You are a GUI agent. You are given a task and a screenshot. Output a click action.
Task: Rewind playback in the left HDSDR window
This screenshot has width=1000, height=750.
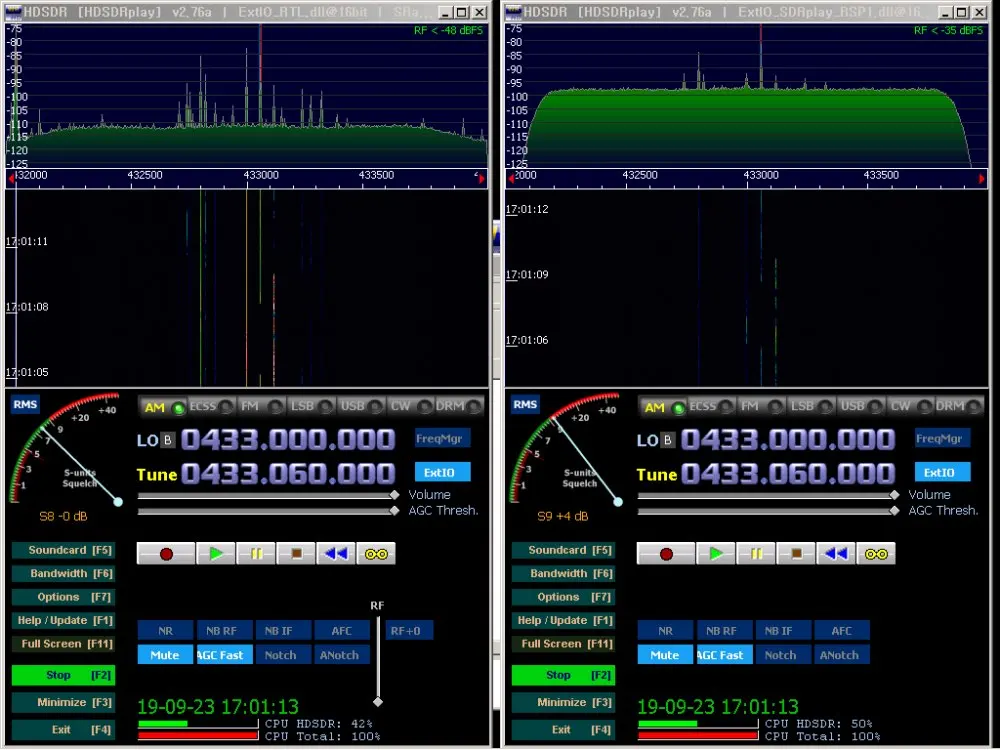tap(336, 554)
